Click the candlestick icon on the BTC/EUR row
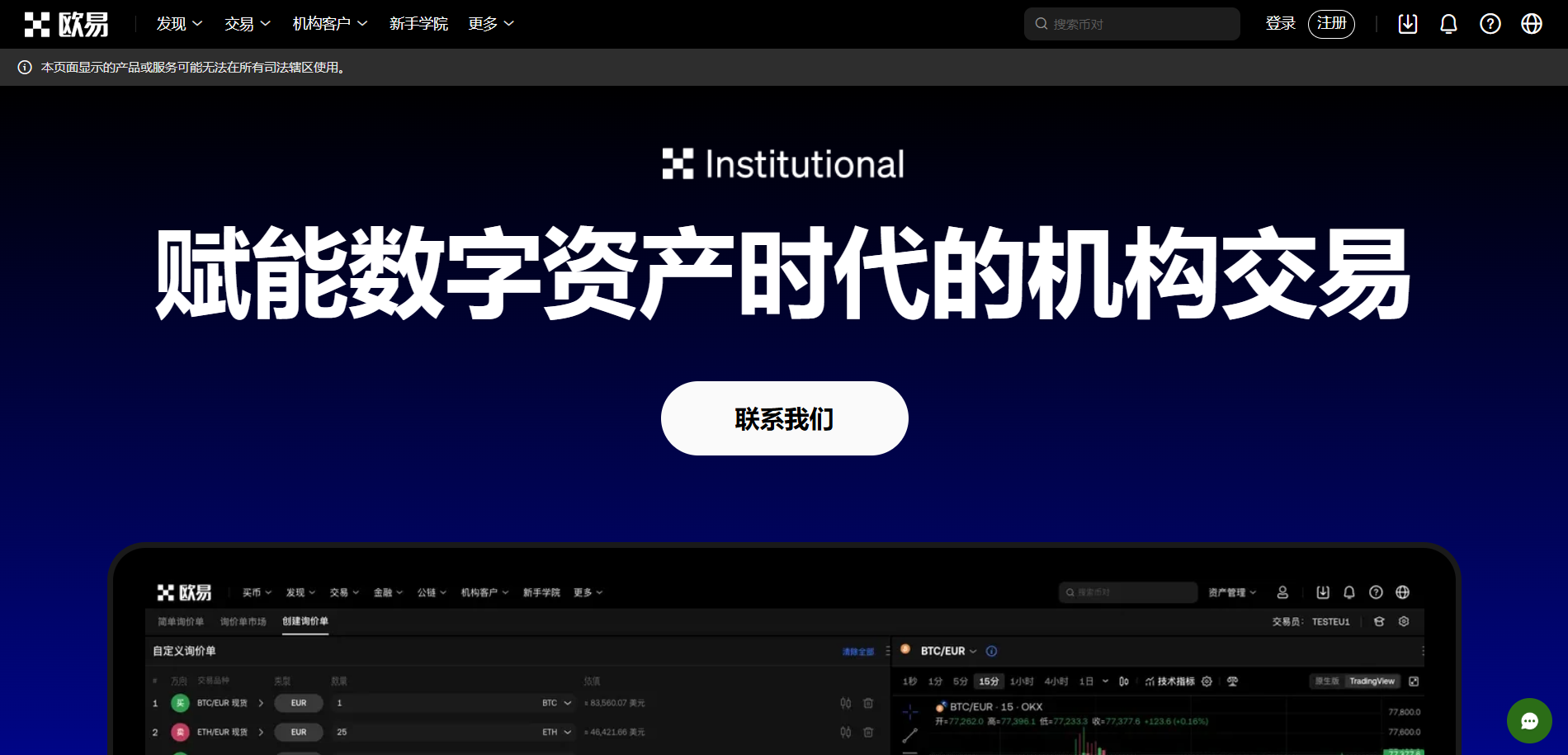1568x755 pixels. click(845, 703)
